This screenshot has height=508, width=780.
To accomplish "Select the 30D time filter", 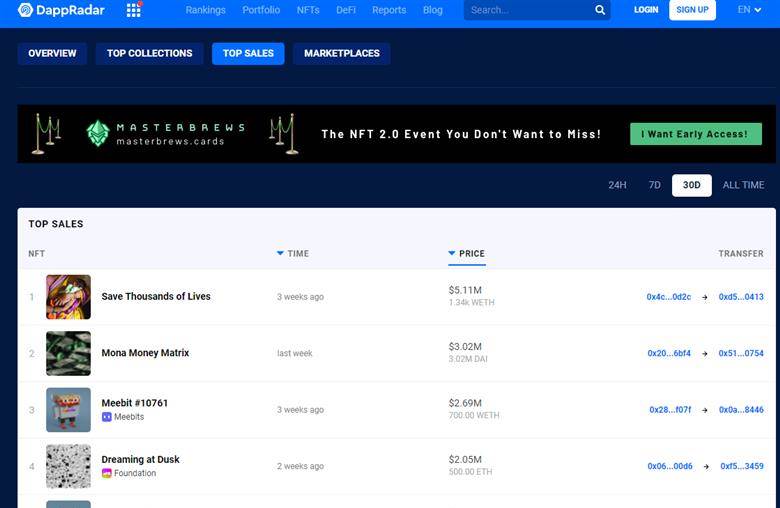I will pyautogui.click(x=691, y=185).
